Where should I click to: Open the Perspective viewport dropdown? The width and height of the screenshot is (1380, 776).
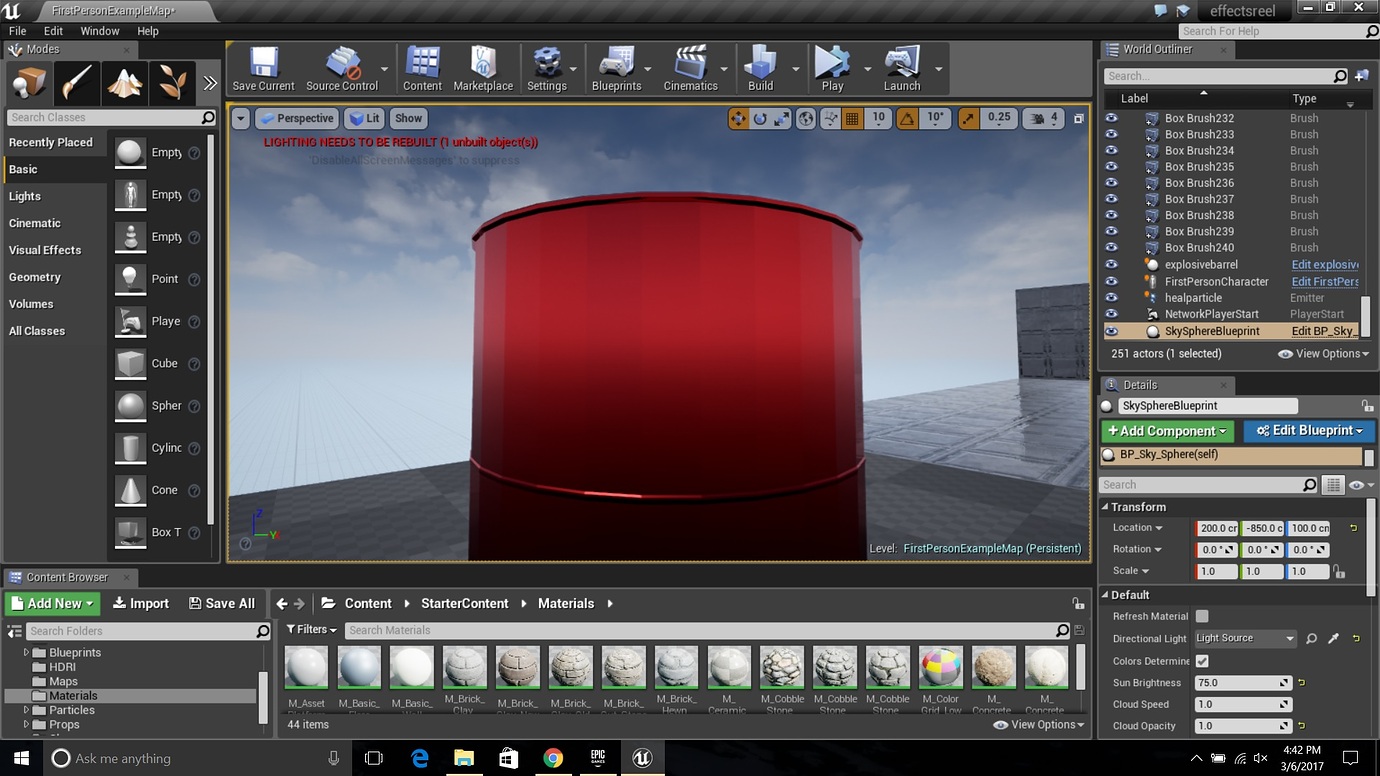pos(296,118)
